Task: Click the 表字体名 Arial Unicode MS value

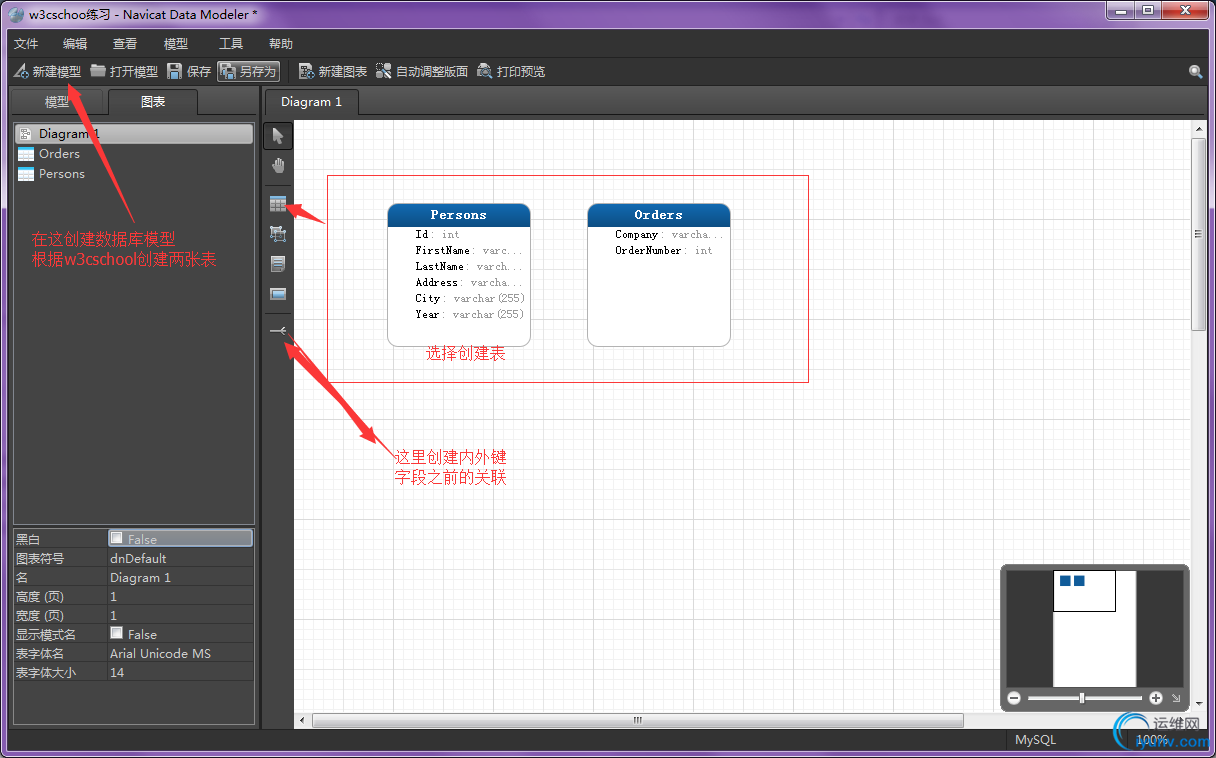Action: [180, 653]
